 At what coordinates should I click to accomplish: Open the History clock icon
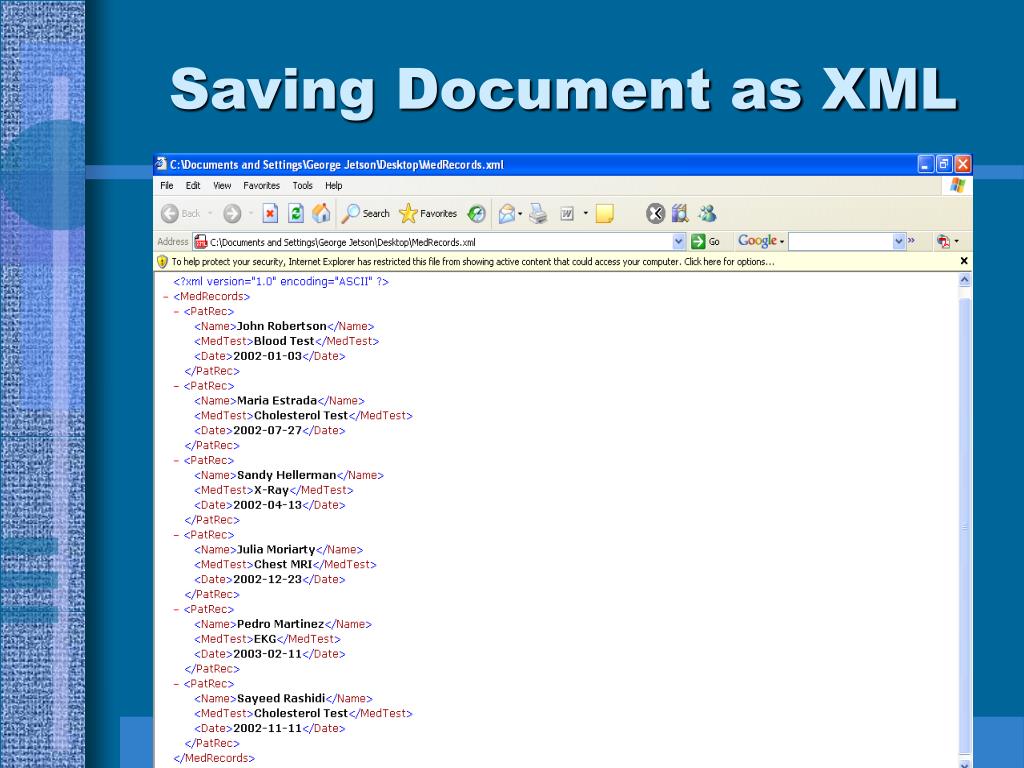(477, 214)
